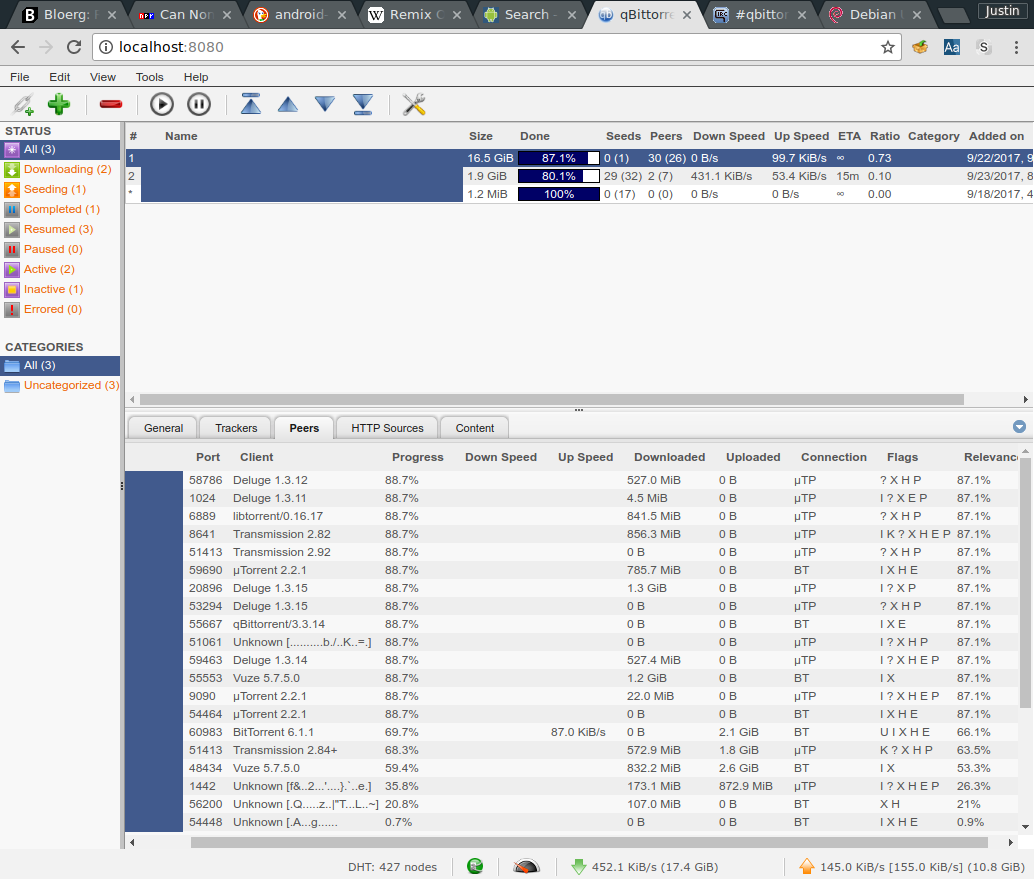Click the 87.1% progress bar of torrent 1
The width and height of the screenshot is (1034, 879).
click(x=559, y=158)
